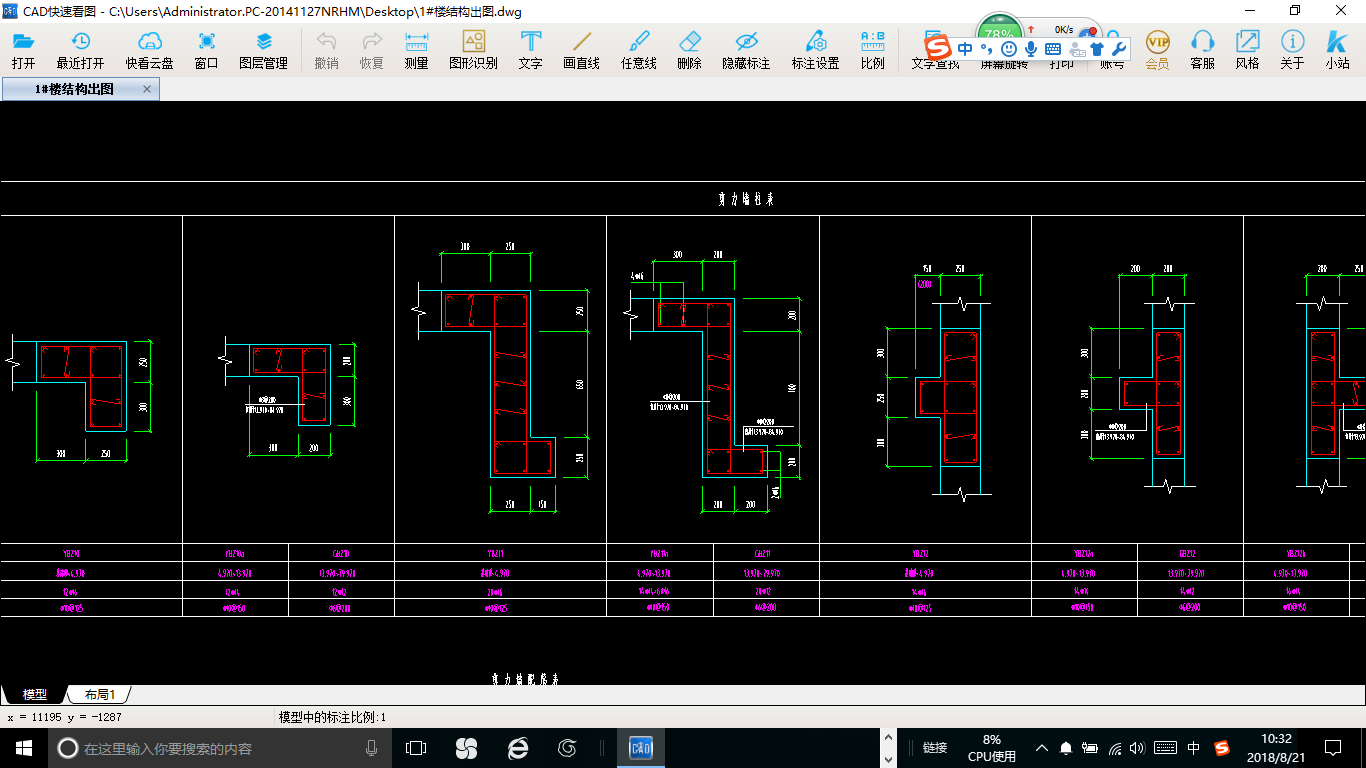This screenshot has height=768, width=1366.
Task: Open Windows Start menu
Action: (24, 748)
